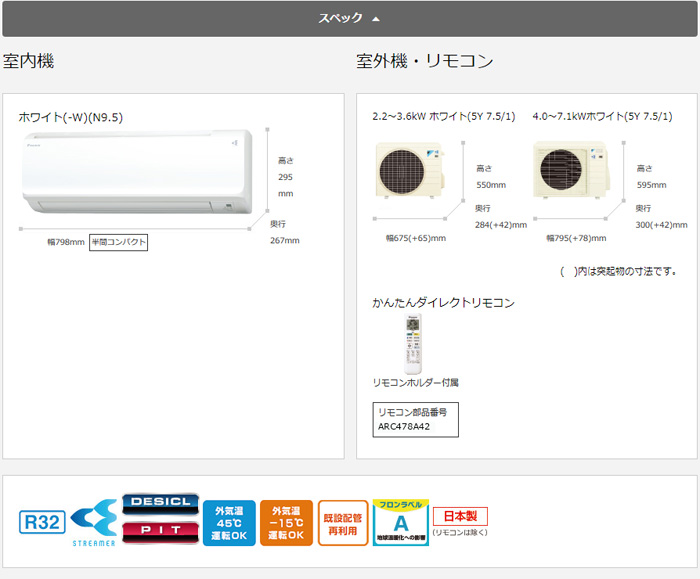Click the 2.2~3.6kW ホワイト(5Y 7.5/1) label
The width and height of the screenshot is (700, 579).
point(444,117)
